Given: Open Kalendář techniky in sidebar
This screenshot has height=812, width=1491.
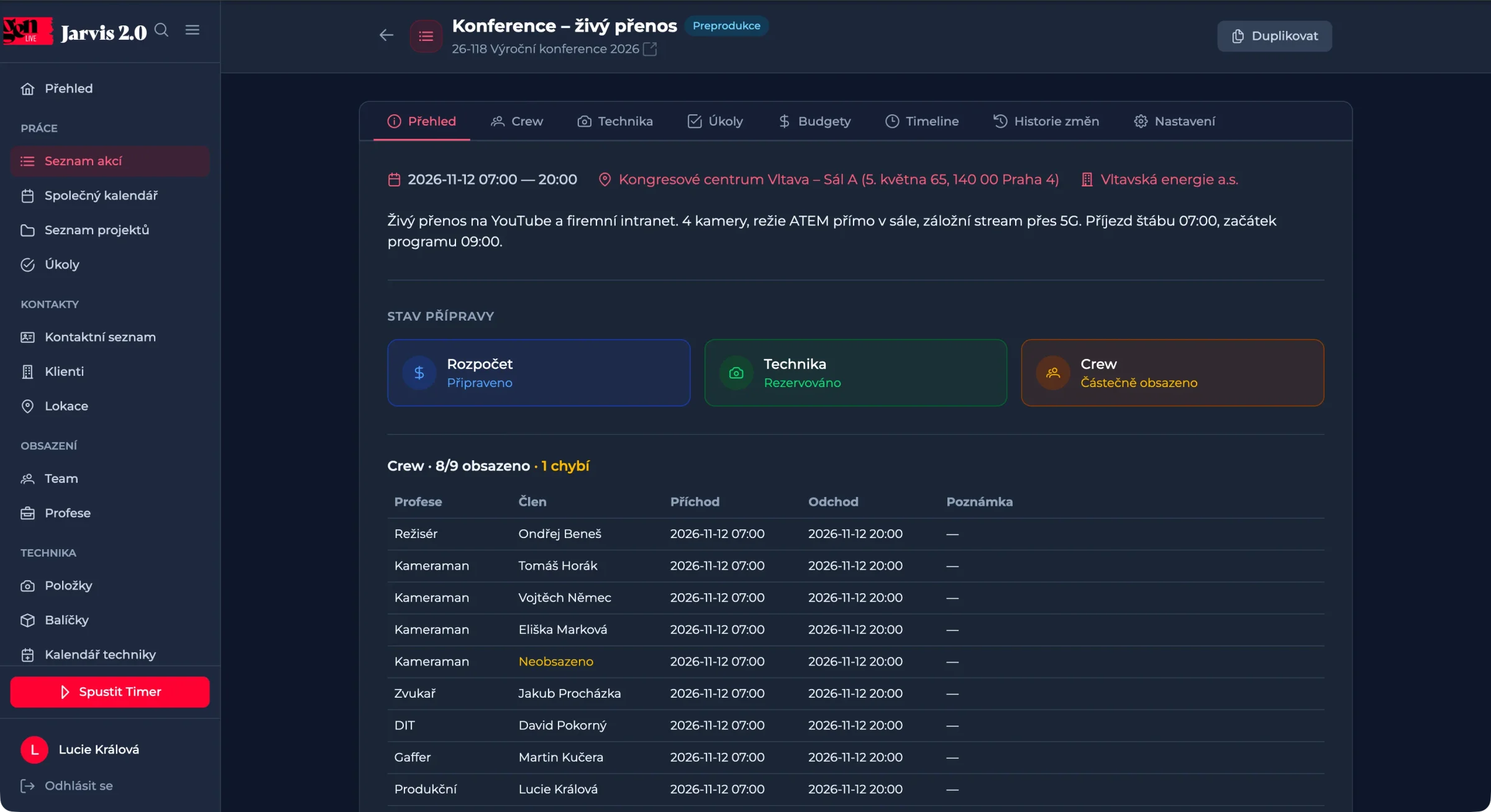Looking at the screenshot, I should (x=110, y=655).
